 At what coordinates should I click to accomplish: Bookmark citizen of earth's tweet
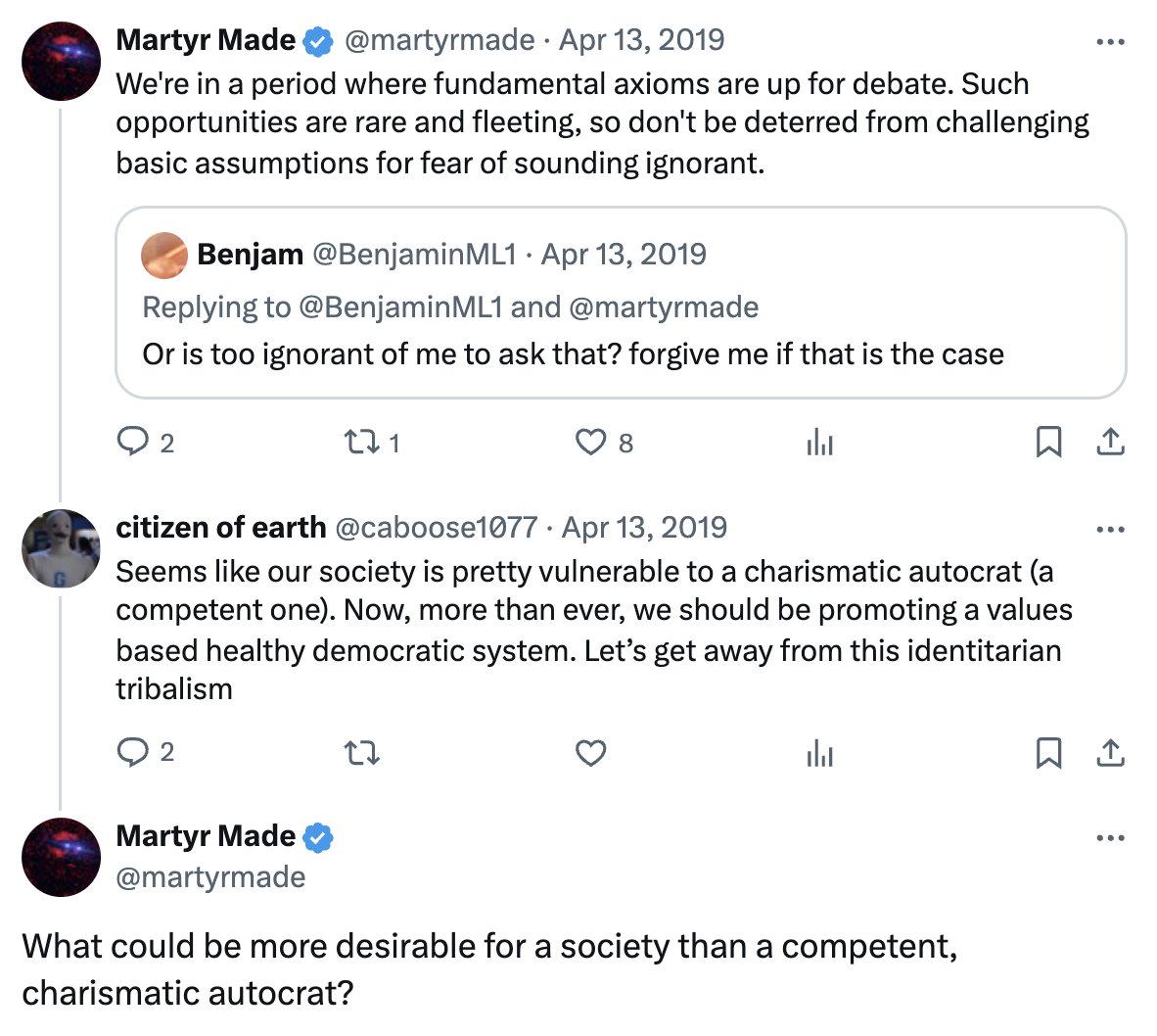coord(1048,753)
